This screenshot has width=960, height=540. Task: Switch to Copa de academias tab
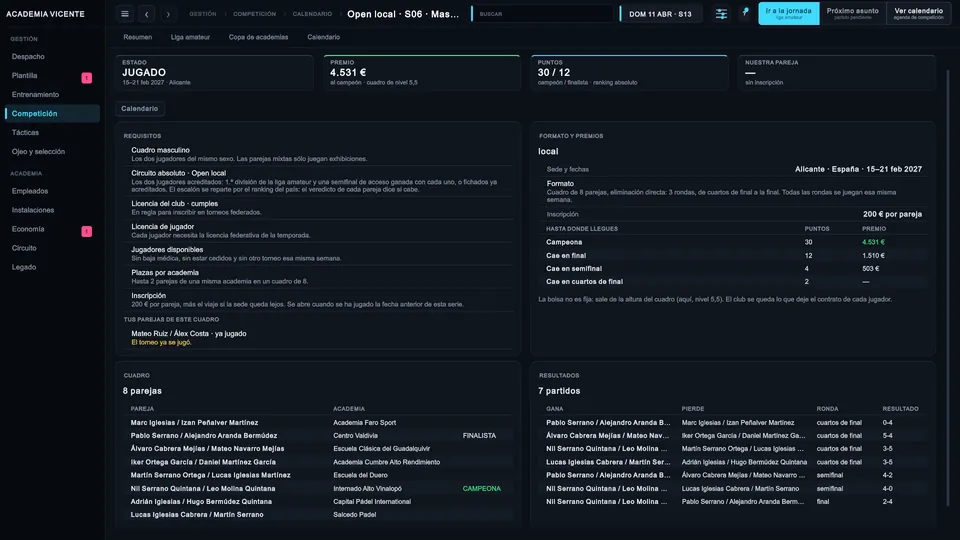tap(258, 37)
